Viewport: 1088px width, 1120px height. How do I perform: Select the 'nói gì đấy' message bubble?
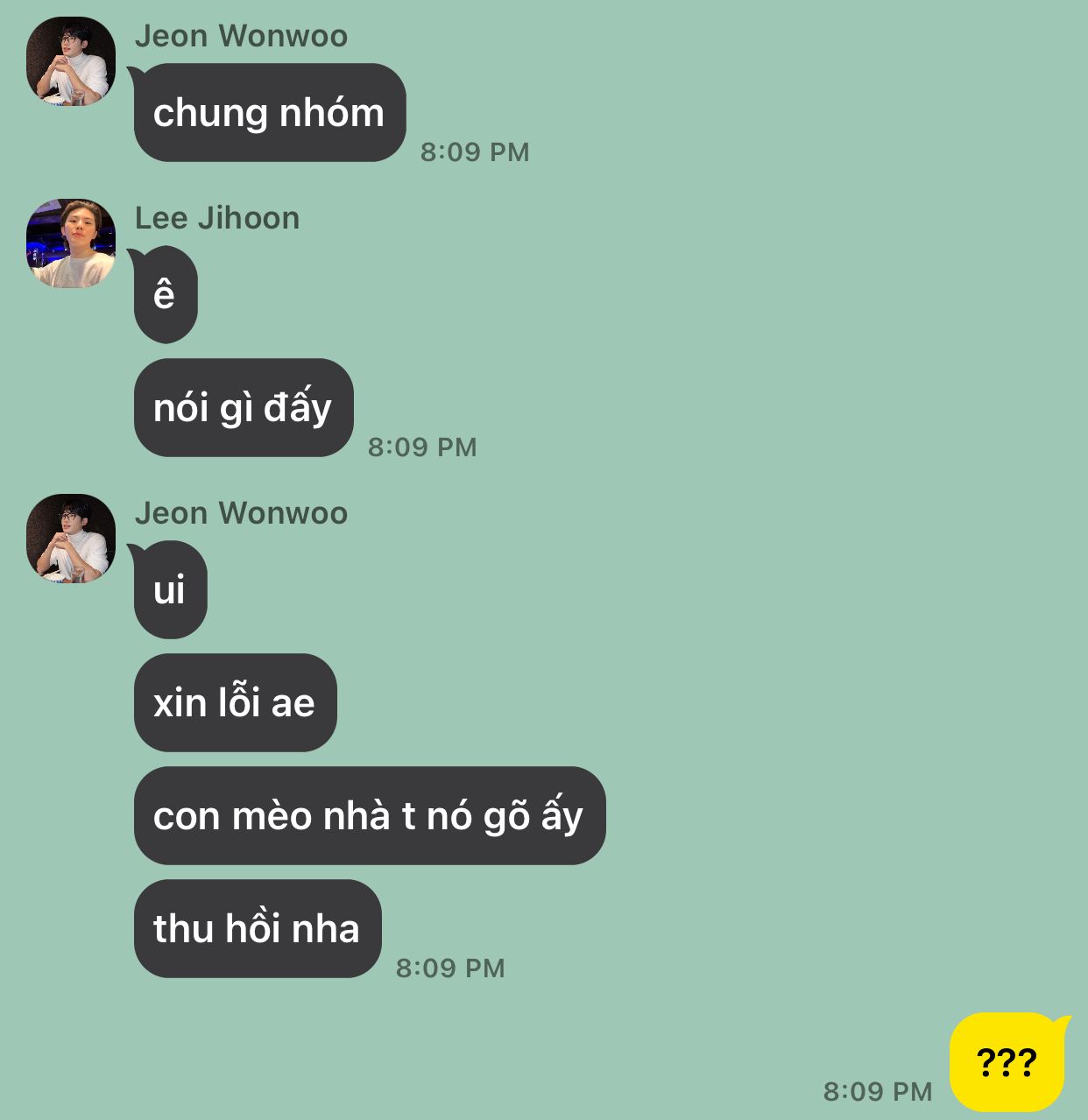(244, 407)
